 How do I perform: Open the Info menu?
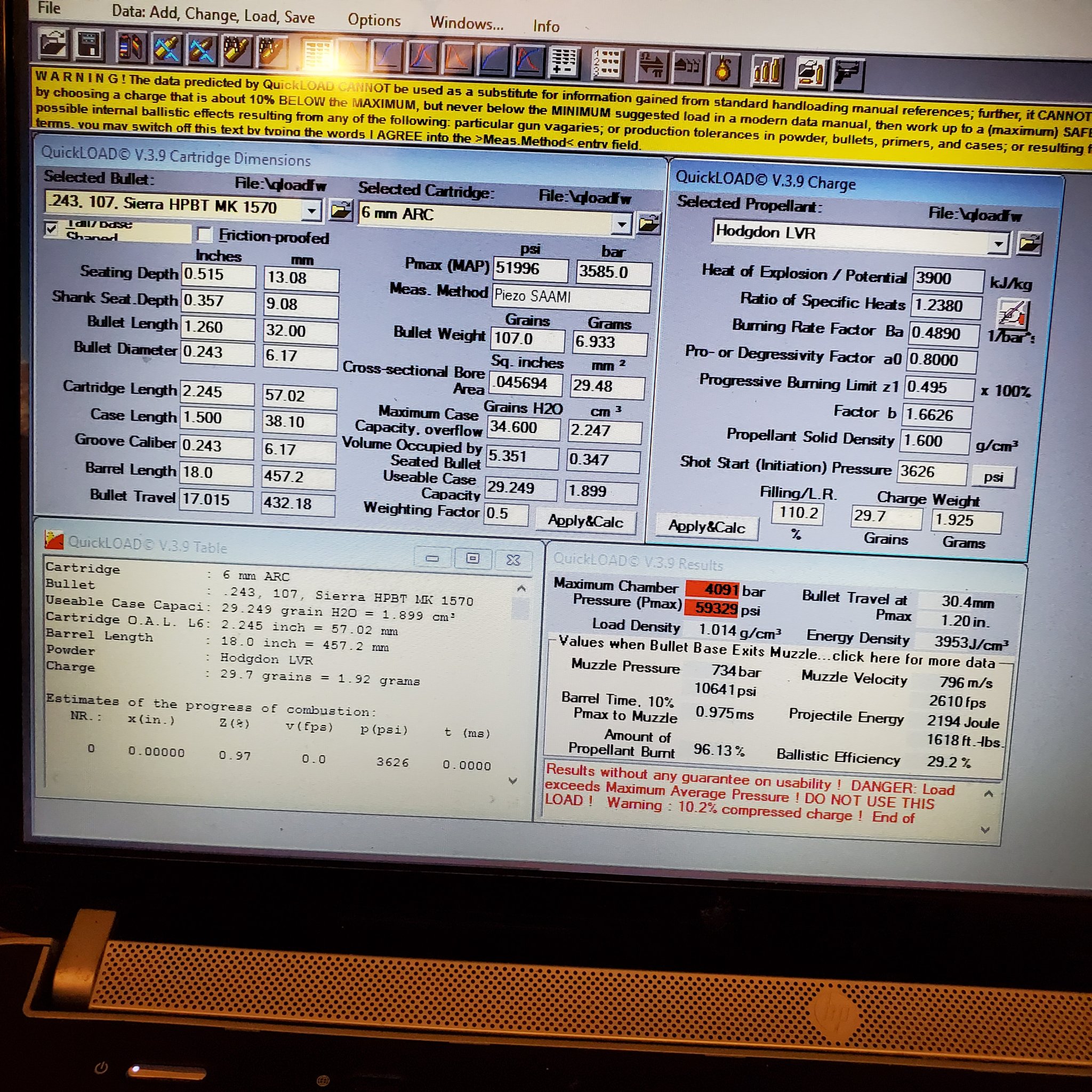(x=545, y=26)
